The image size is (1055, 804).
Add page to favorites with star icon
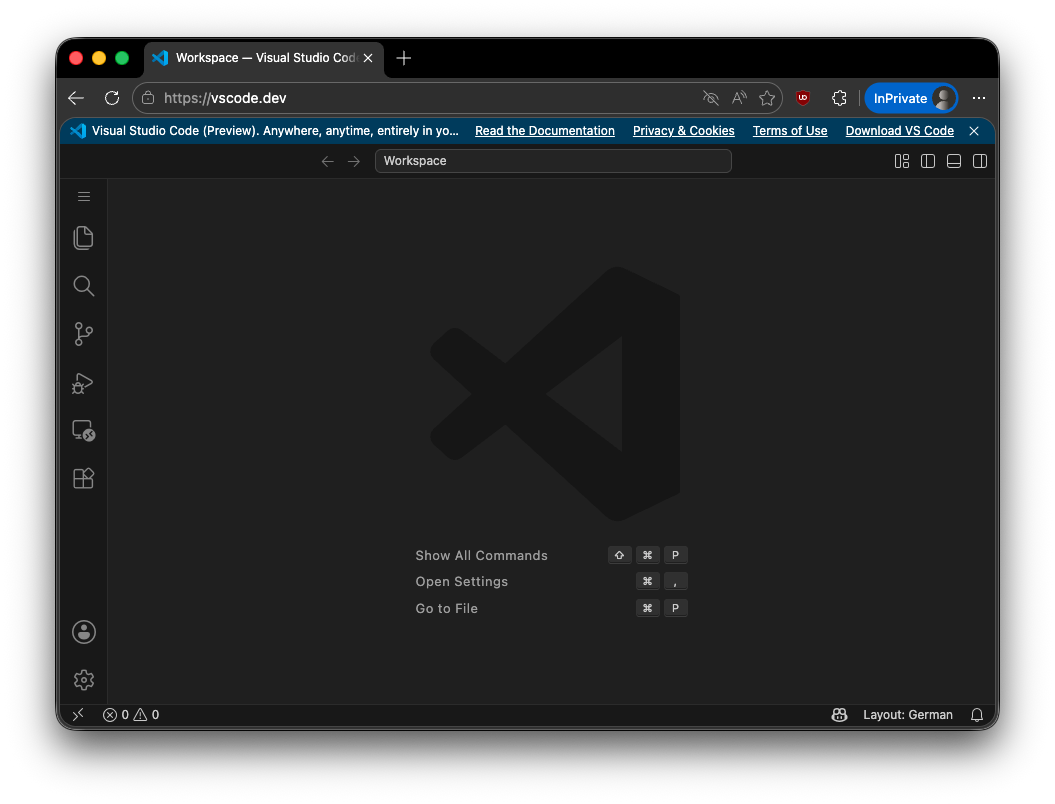point(767,98)
